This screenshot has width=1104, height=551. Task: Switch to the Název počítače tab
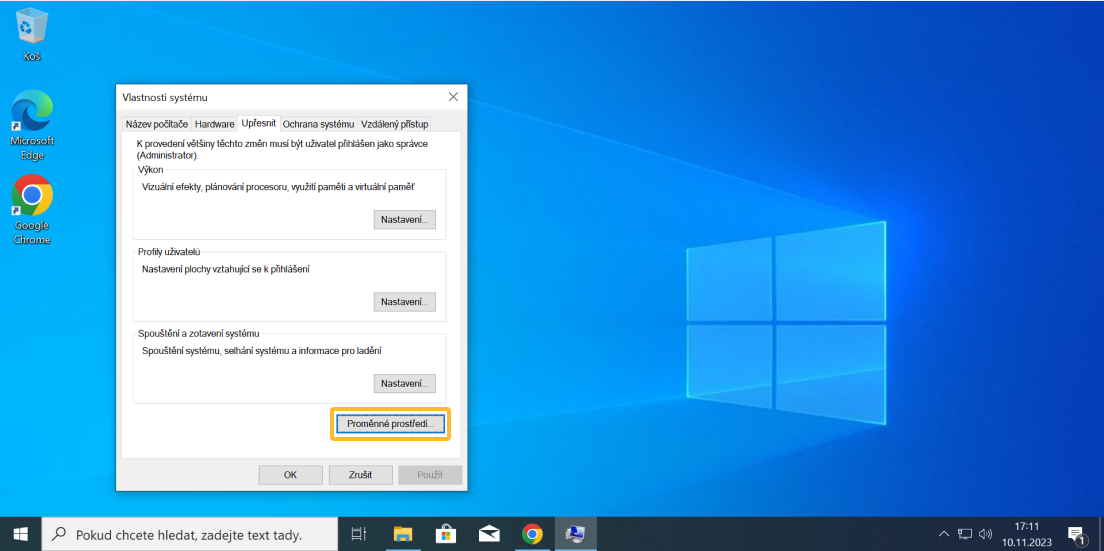click(x=156, y=124)
